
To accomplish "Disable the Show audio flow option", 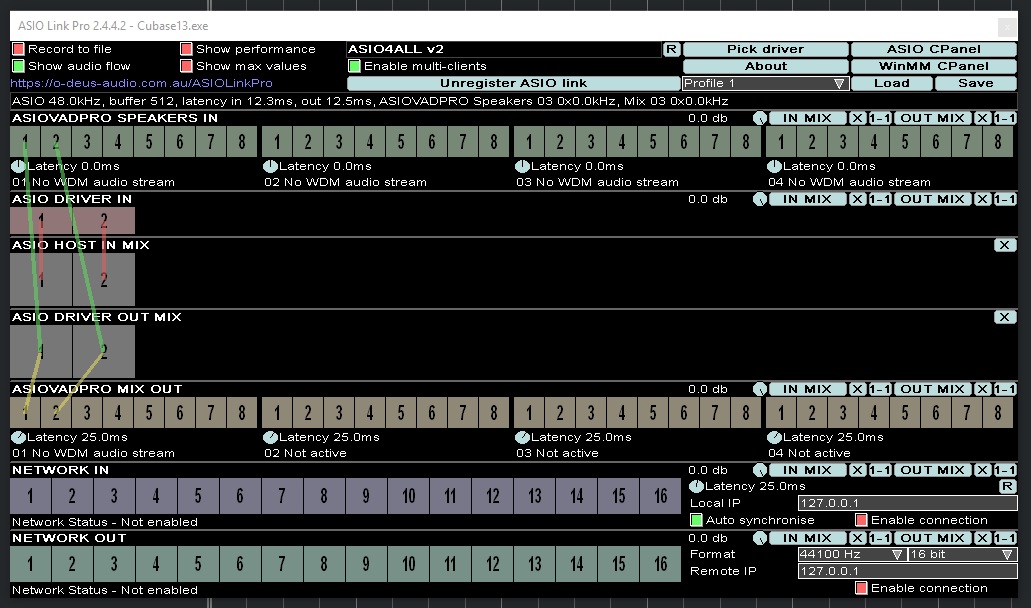I will 18,66.
